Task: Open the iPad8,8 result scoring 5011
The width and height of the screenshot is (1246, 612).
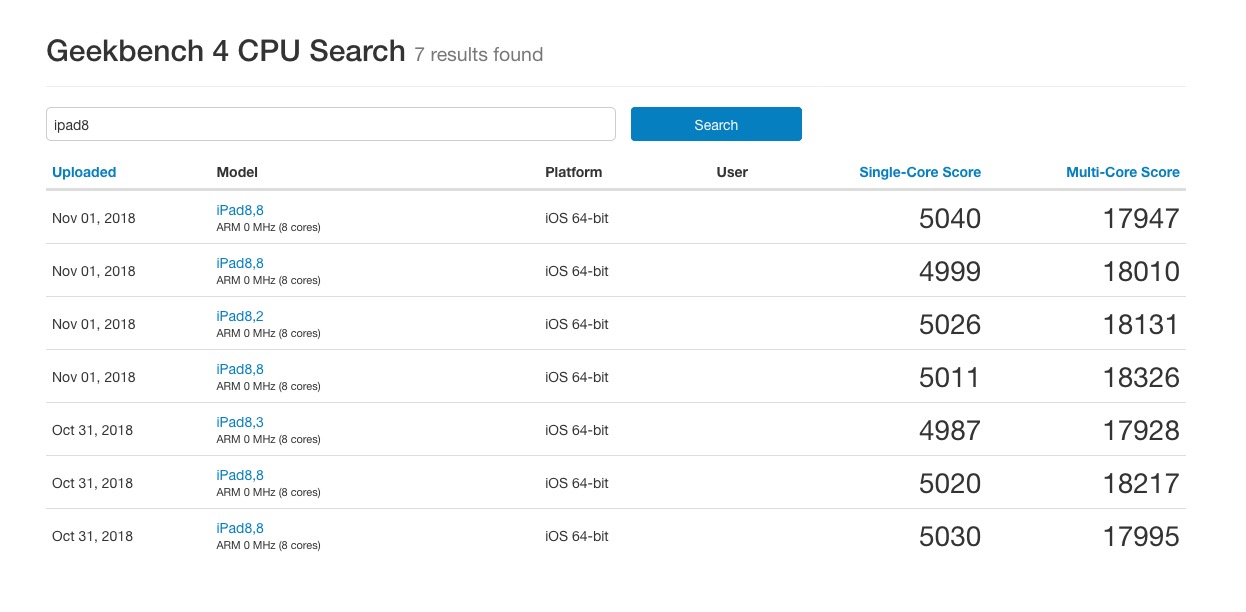Action: tap(240, 369)
